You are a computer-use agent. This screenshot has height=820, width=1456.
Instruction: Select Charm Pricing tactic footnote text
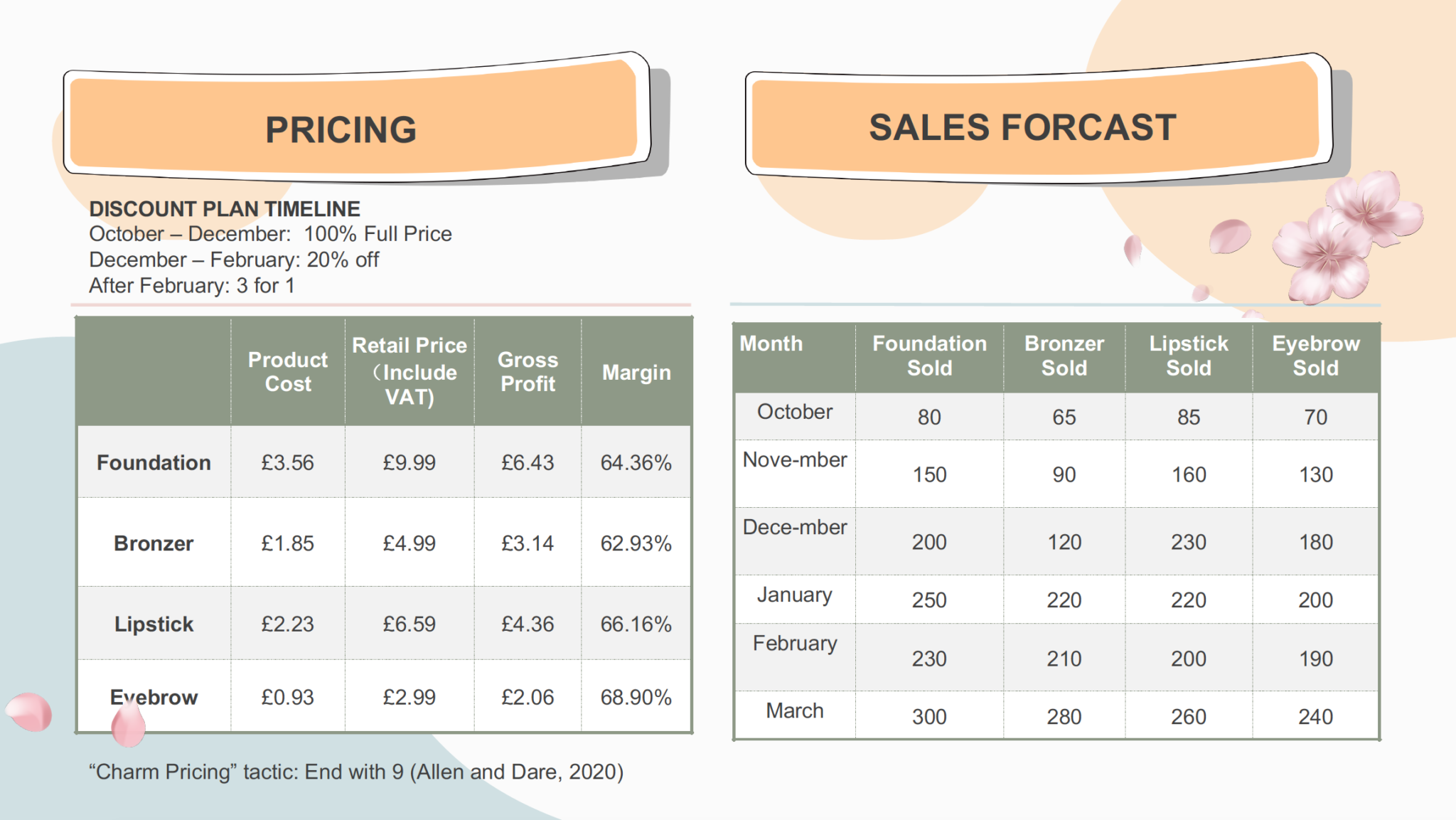tap(356, 772)
